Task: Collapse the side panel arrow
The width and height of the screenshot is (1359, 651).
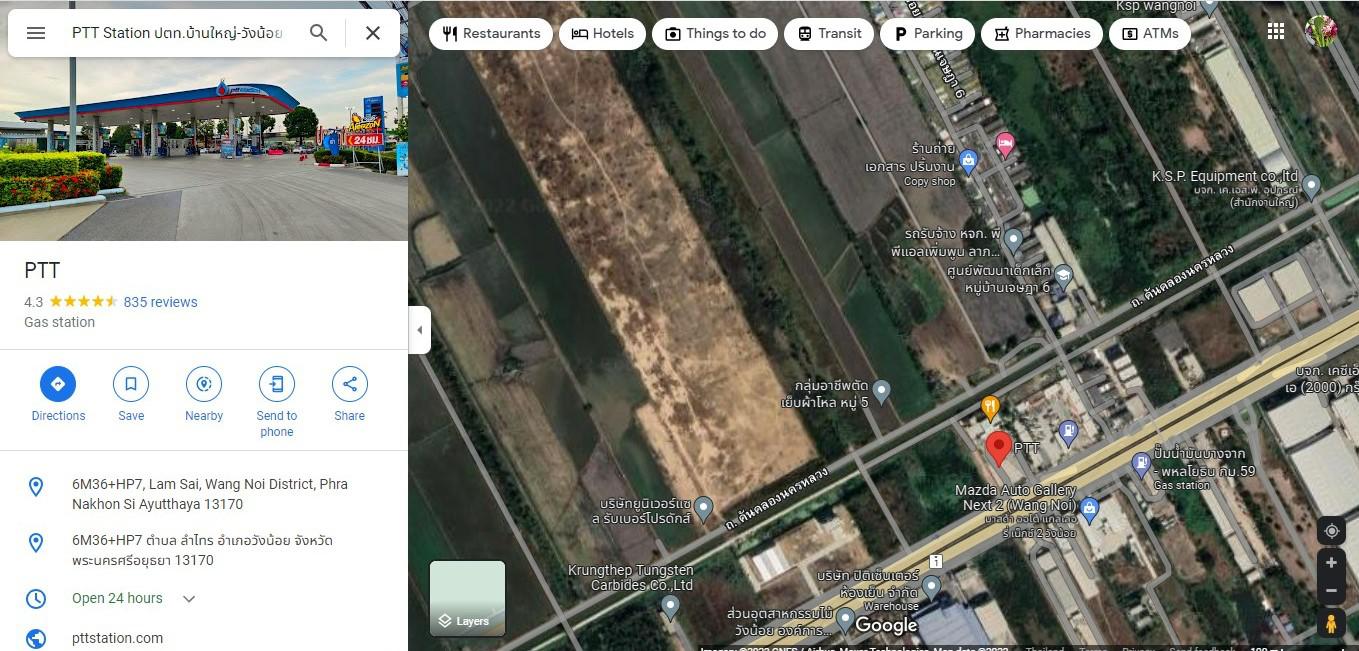Action: 419,330
